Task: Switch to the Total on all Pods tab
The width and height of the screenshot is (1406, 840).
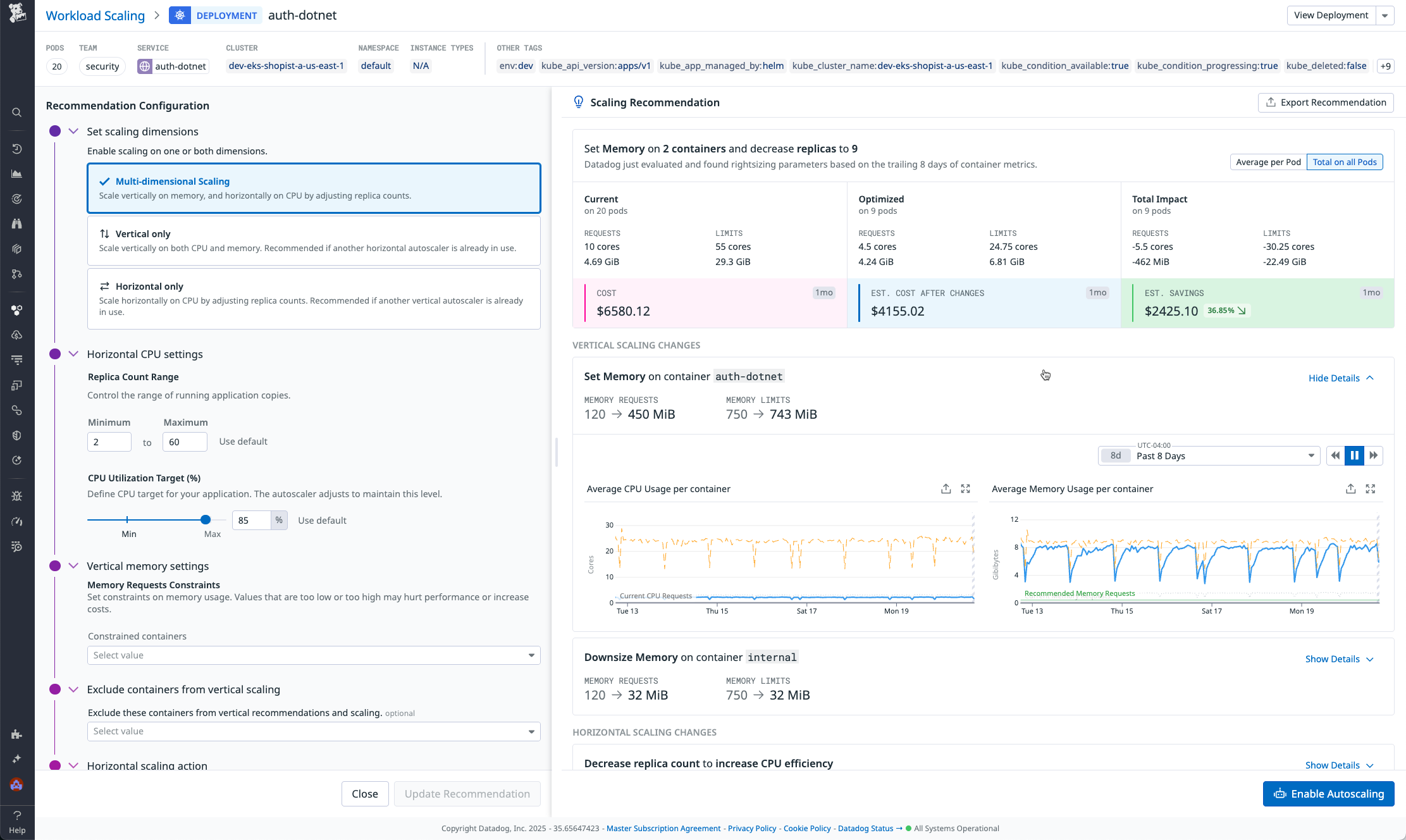Action: pyautogui.click(x=1344, y=162)
